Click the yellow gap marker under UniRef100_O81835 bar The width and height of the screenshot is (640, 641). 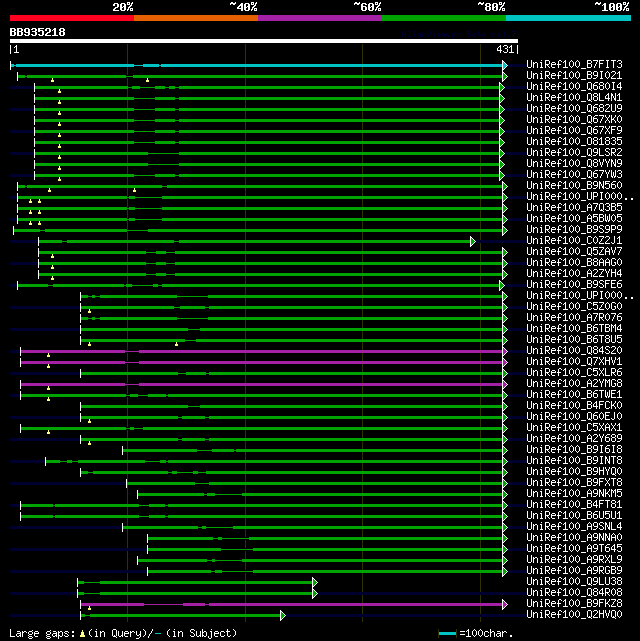click(x=59, y=146)
